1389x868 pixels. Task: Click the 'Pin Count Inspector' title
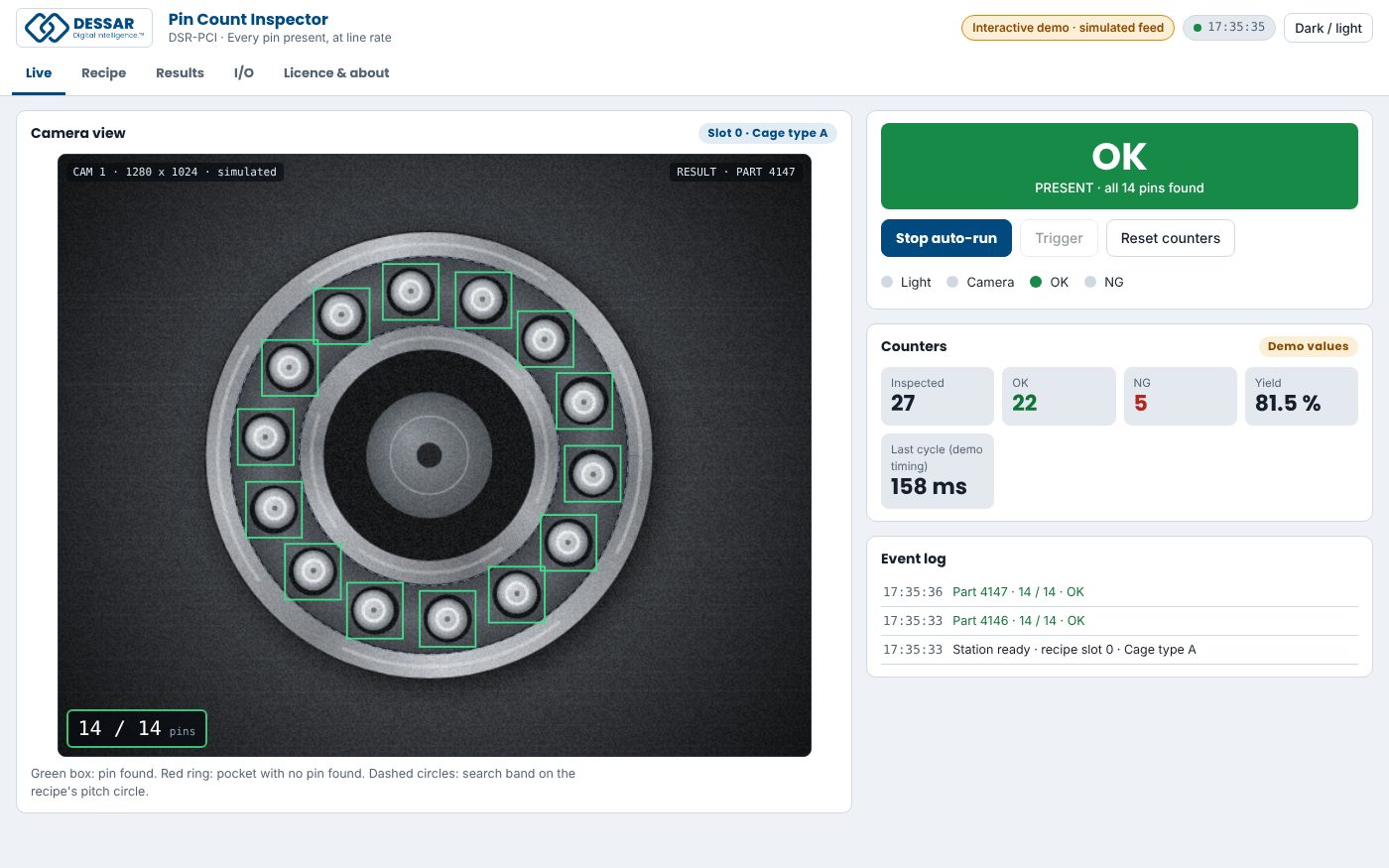point(248,19)
